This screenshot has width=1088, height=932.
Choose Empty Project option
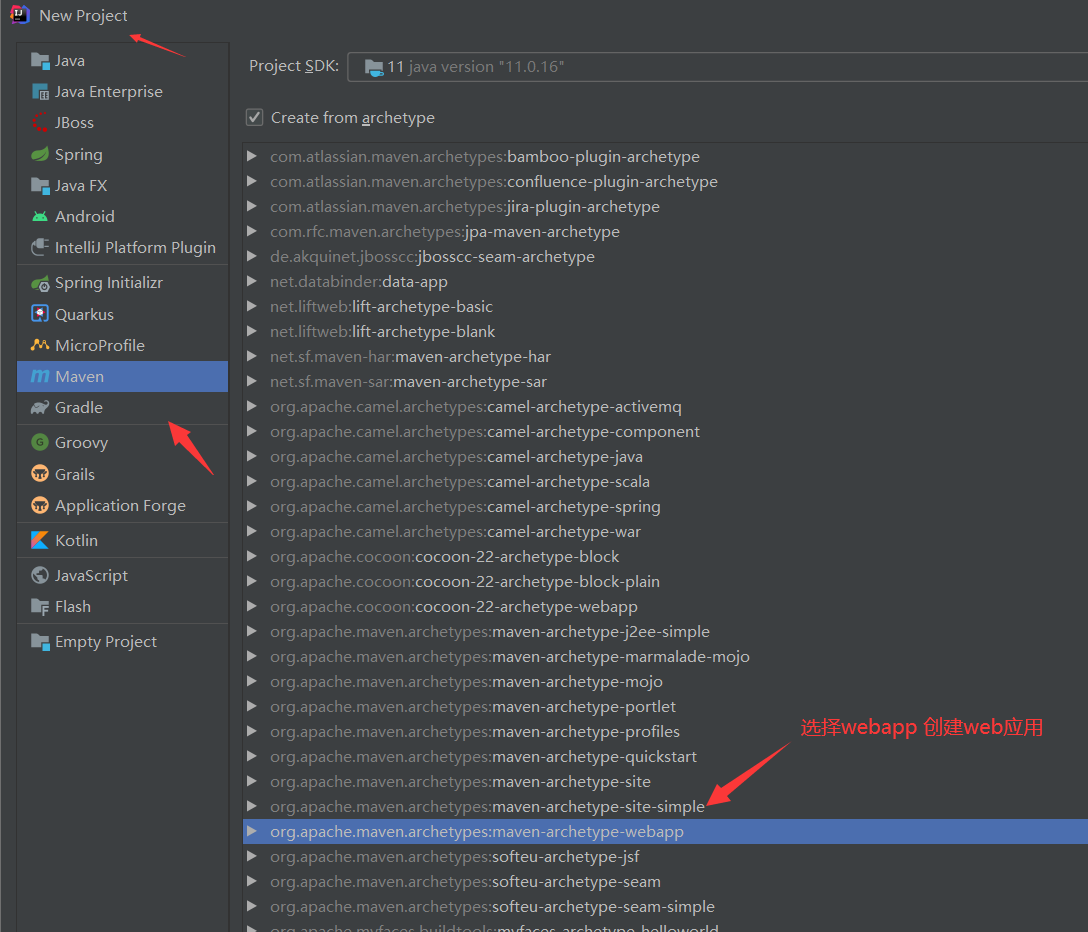(122, 642)
